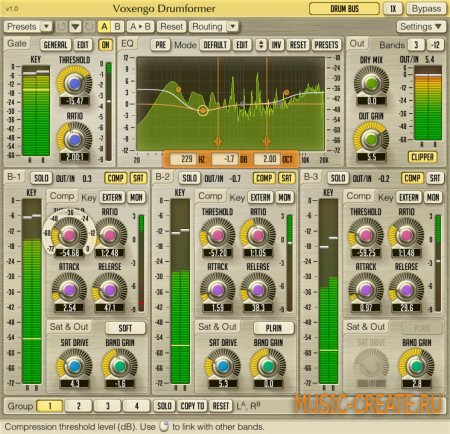This screenshot has height=434, width=450.
Task: Toggle COMP on band B-1
Action: click(115, 178)
